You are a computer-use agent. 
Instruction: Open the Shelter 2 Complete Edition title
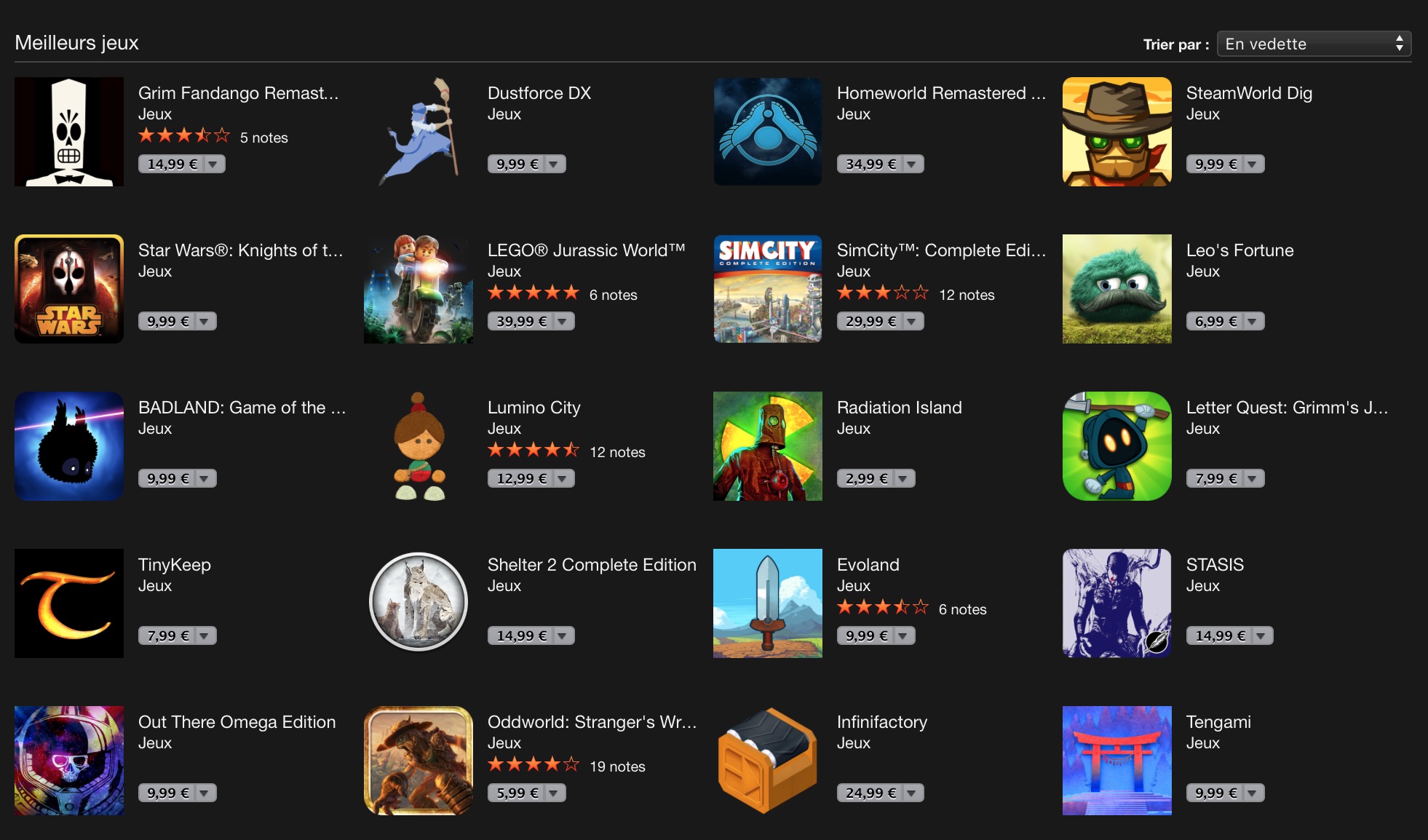pos(592,565)
